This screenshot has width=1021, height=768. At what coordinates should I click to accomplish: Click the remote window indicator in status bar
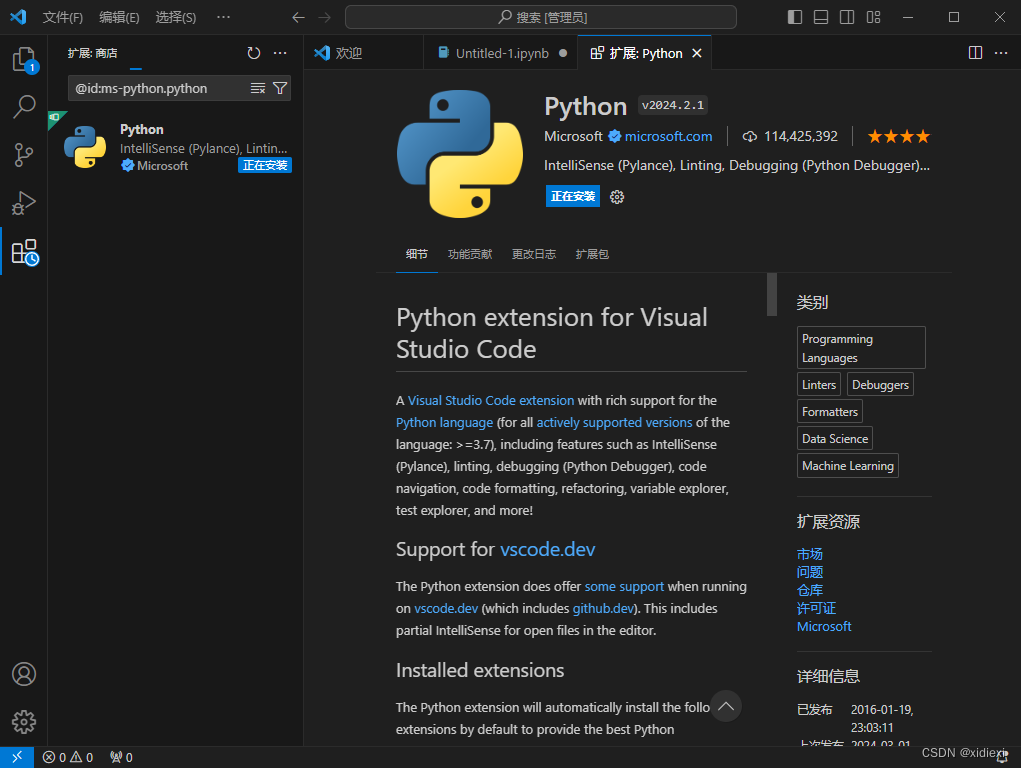pos(17,757)
